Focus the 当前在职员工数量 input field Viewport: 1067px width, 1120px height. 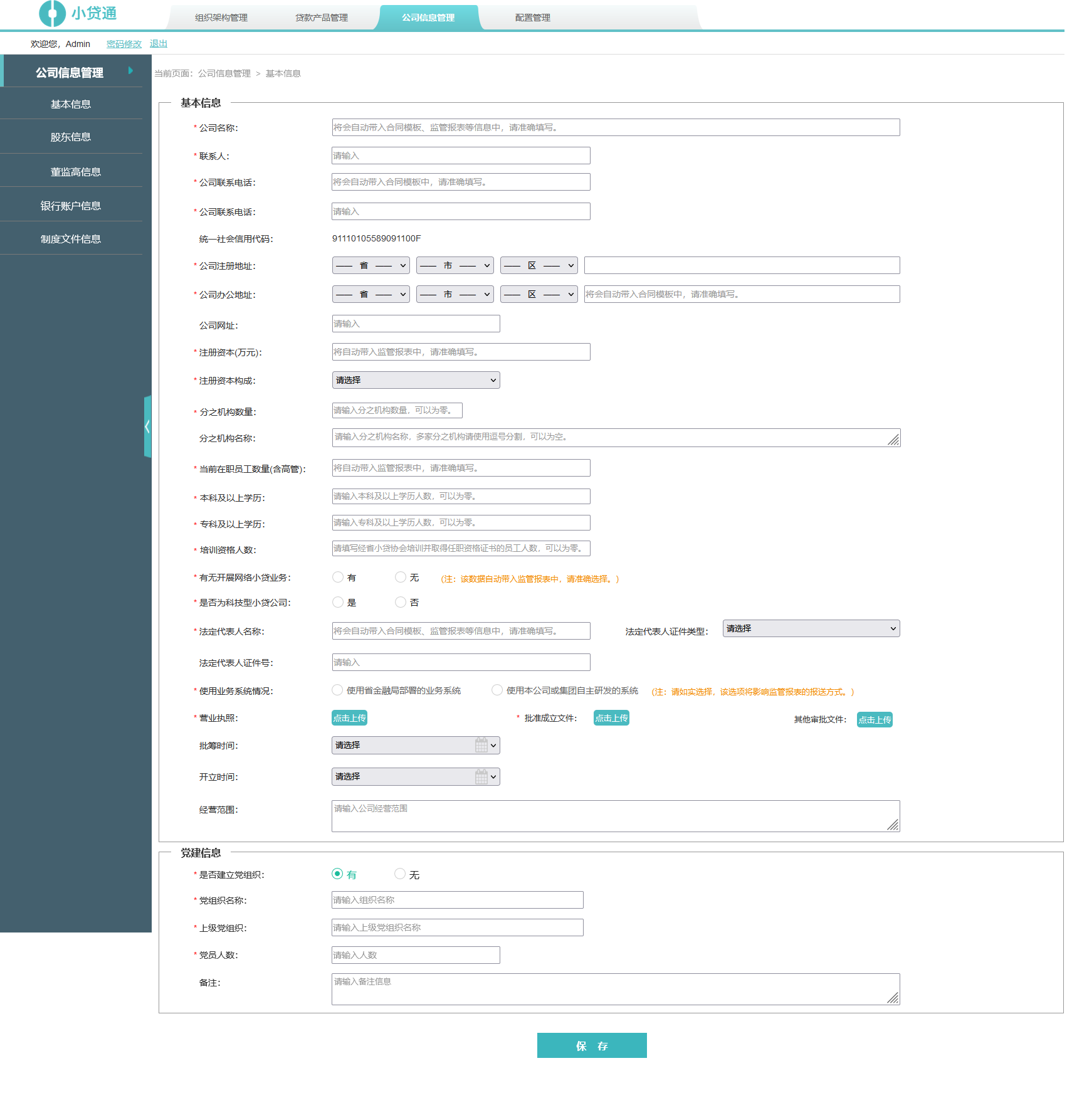pos(461,468)
